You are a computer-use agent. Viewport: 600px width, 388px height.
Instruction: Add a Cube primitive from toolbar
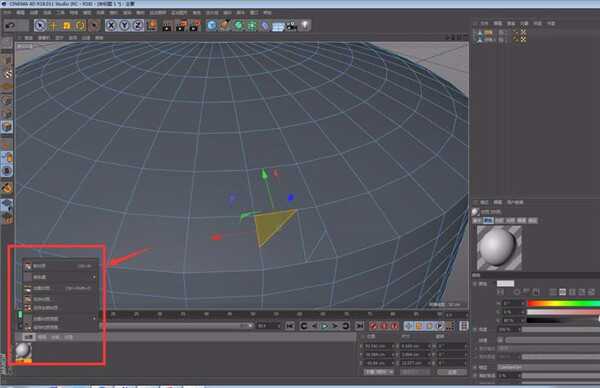coord(212,26)
